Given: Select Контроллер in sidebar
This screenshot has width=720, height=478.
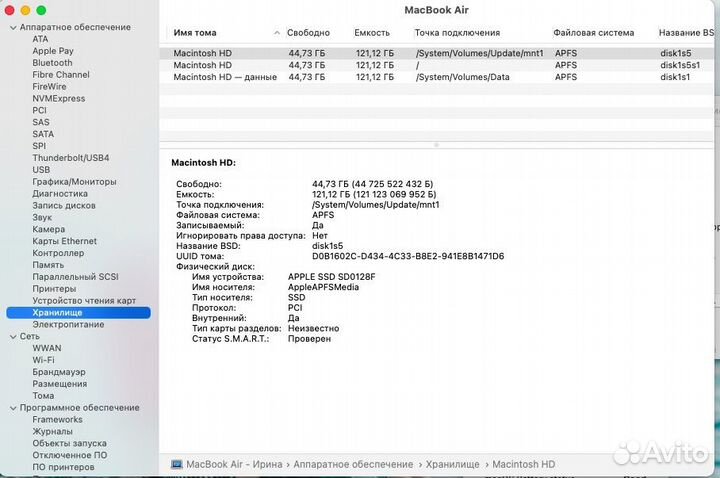Looking at the screenshot, I should tap(58, 253).
